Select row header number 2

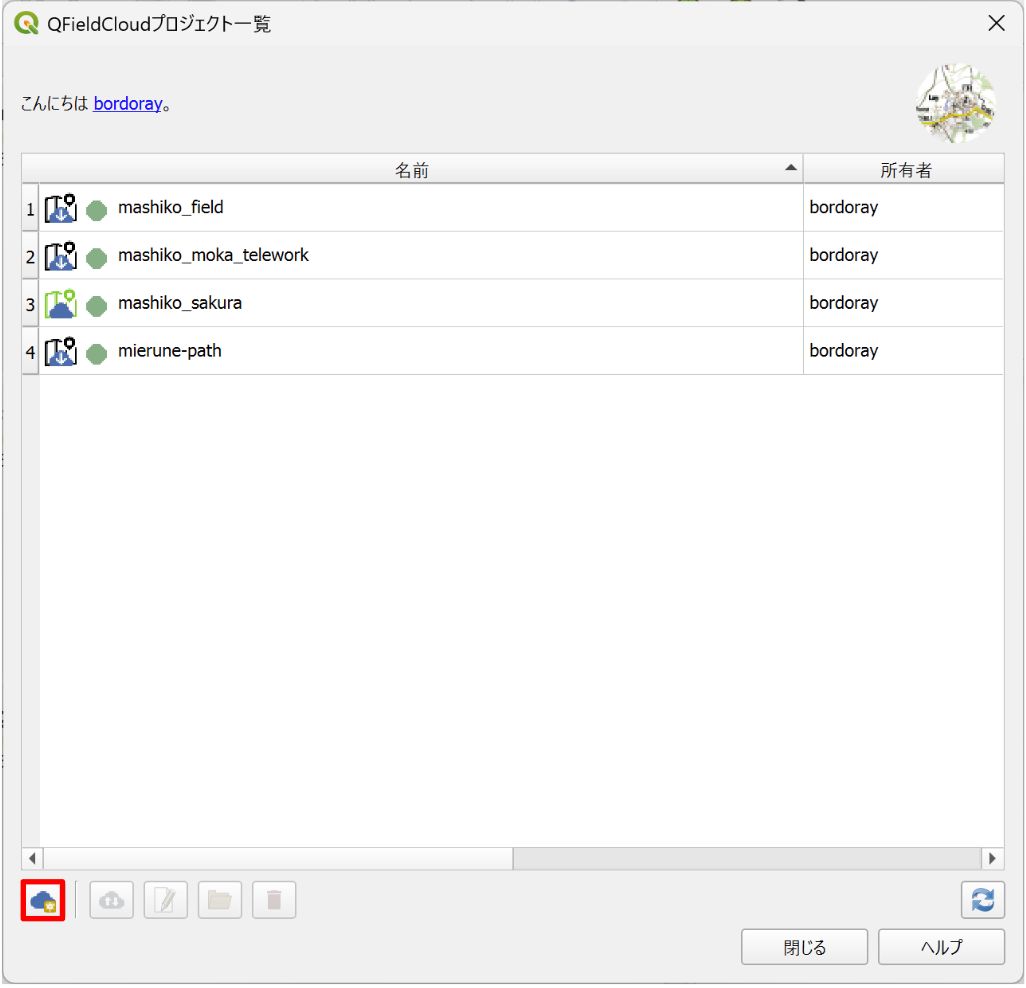point(30,256)
